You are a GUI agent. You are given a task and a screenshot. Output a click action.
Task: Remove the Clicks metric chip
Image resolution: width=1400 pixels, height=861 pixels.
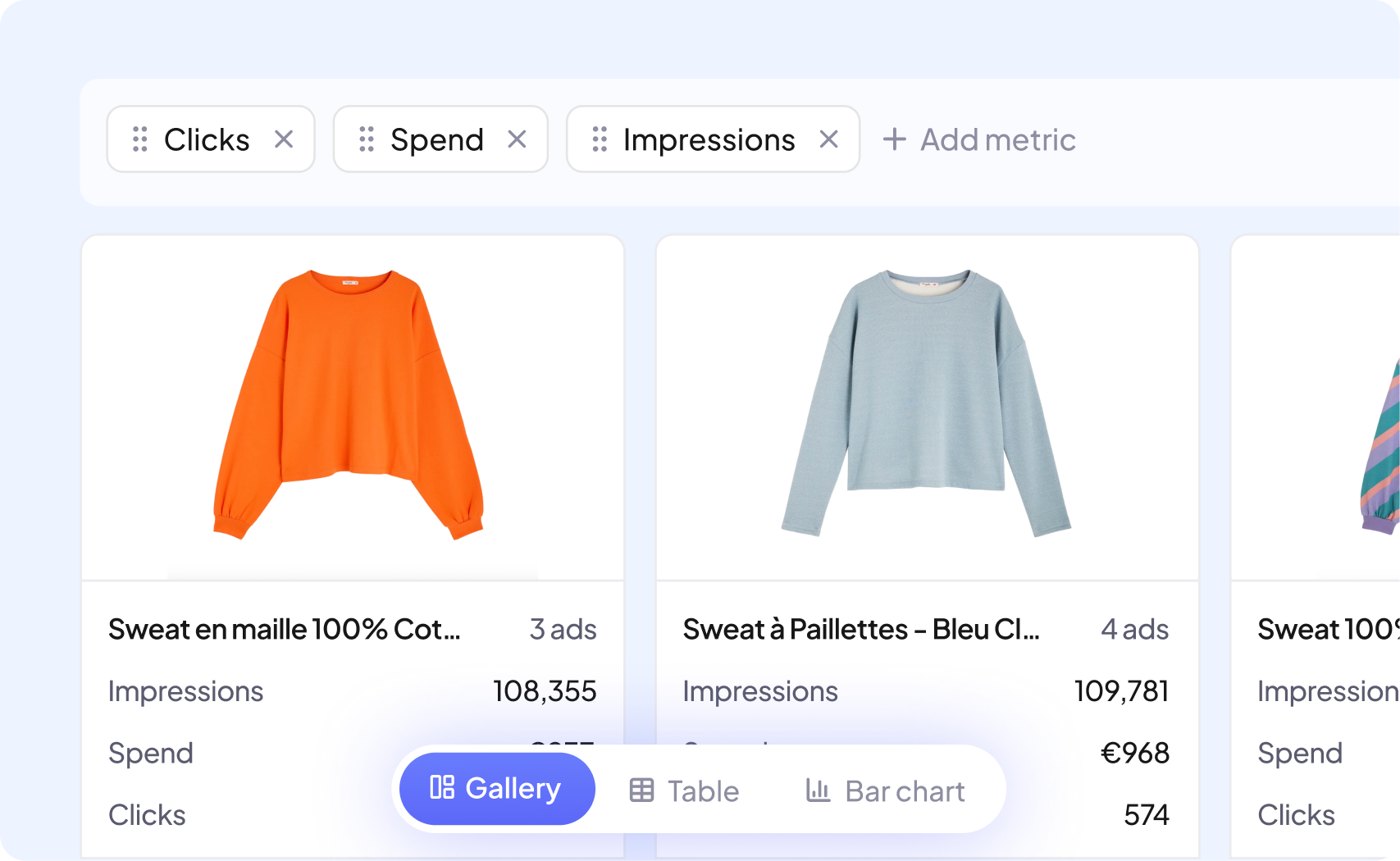click(x=284, y=139)
